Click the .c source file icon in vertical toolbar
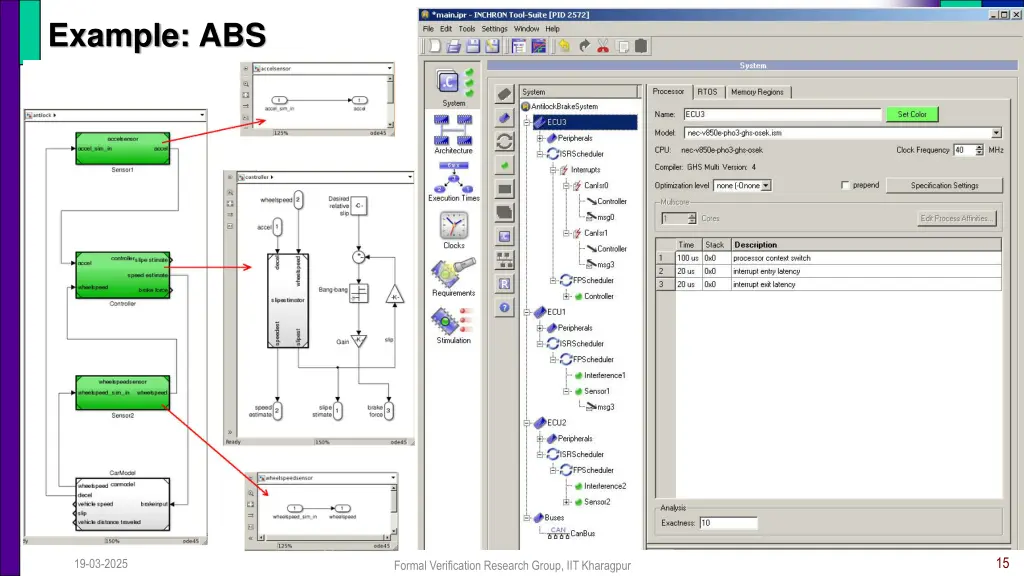This screenshot has height=576, width=1024. point(504,236)
